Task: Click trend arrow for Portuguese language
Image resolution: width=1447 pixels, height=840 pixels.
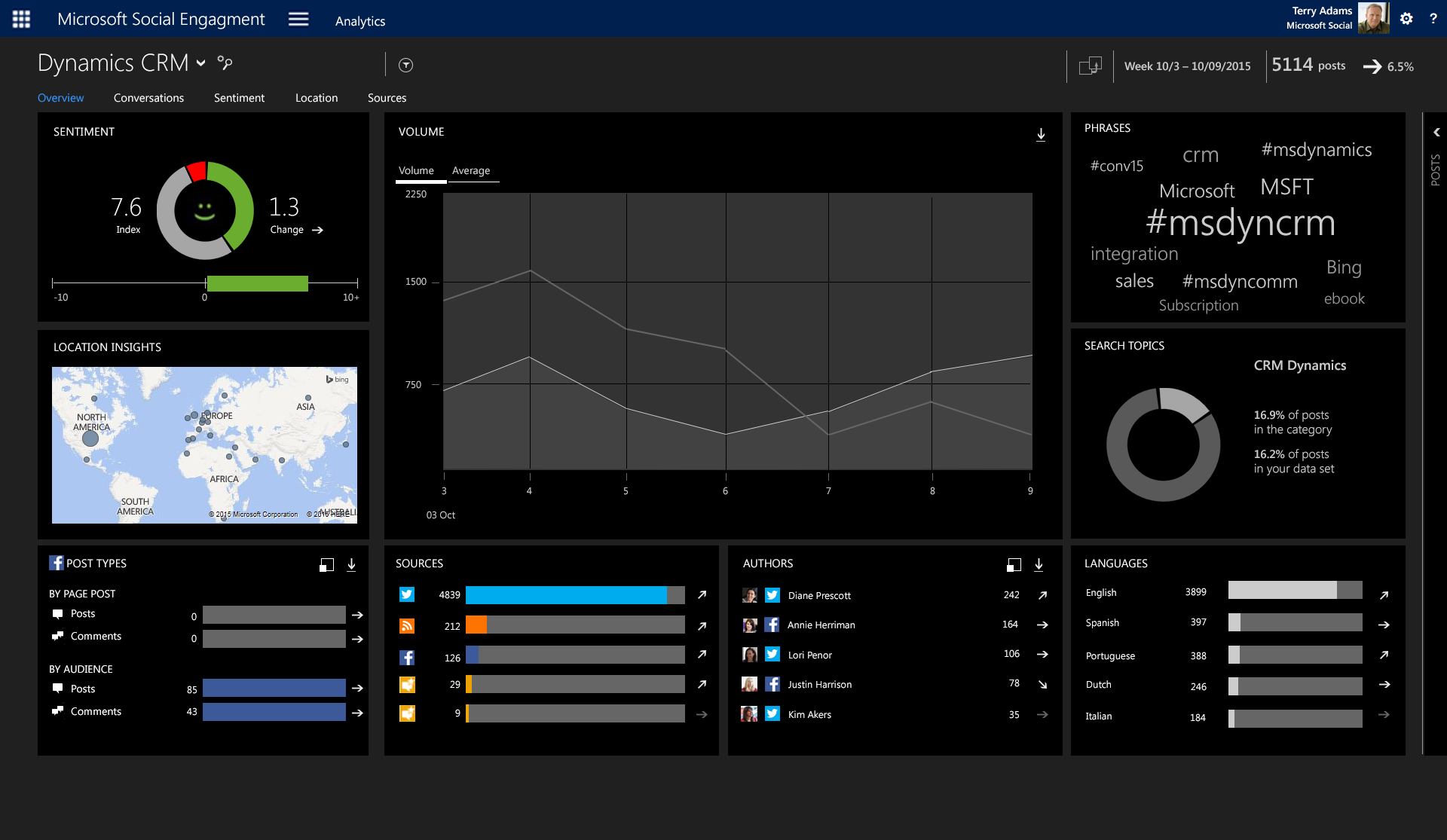Action: pos(1384,655)
